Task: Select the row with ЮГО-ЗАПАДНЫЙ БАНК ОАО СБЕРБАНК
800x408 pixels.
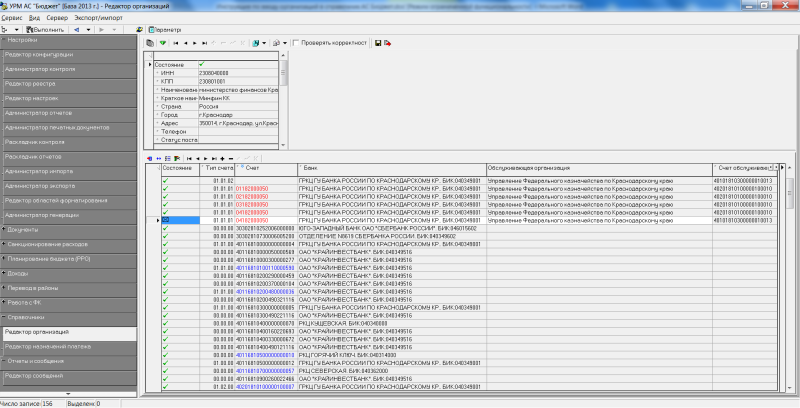Action: [x=469, y=228]
